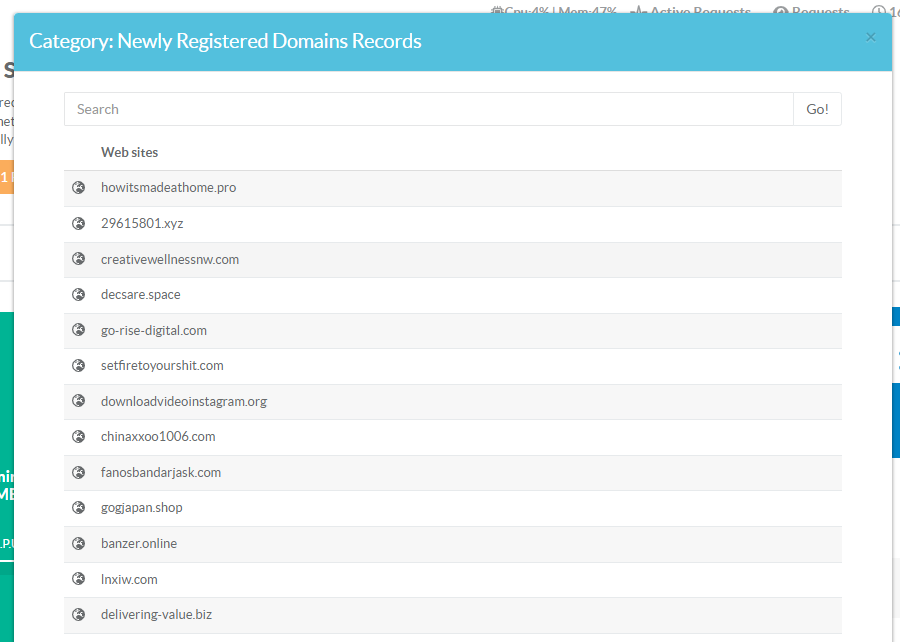Click globe icon beside gogjapan.shop
900x642 pixels.
79,508
